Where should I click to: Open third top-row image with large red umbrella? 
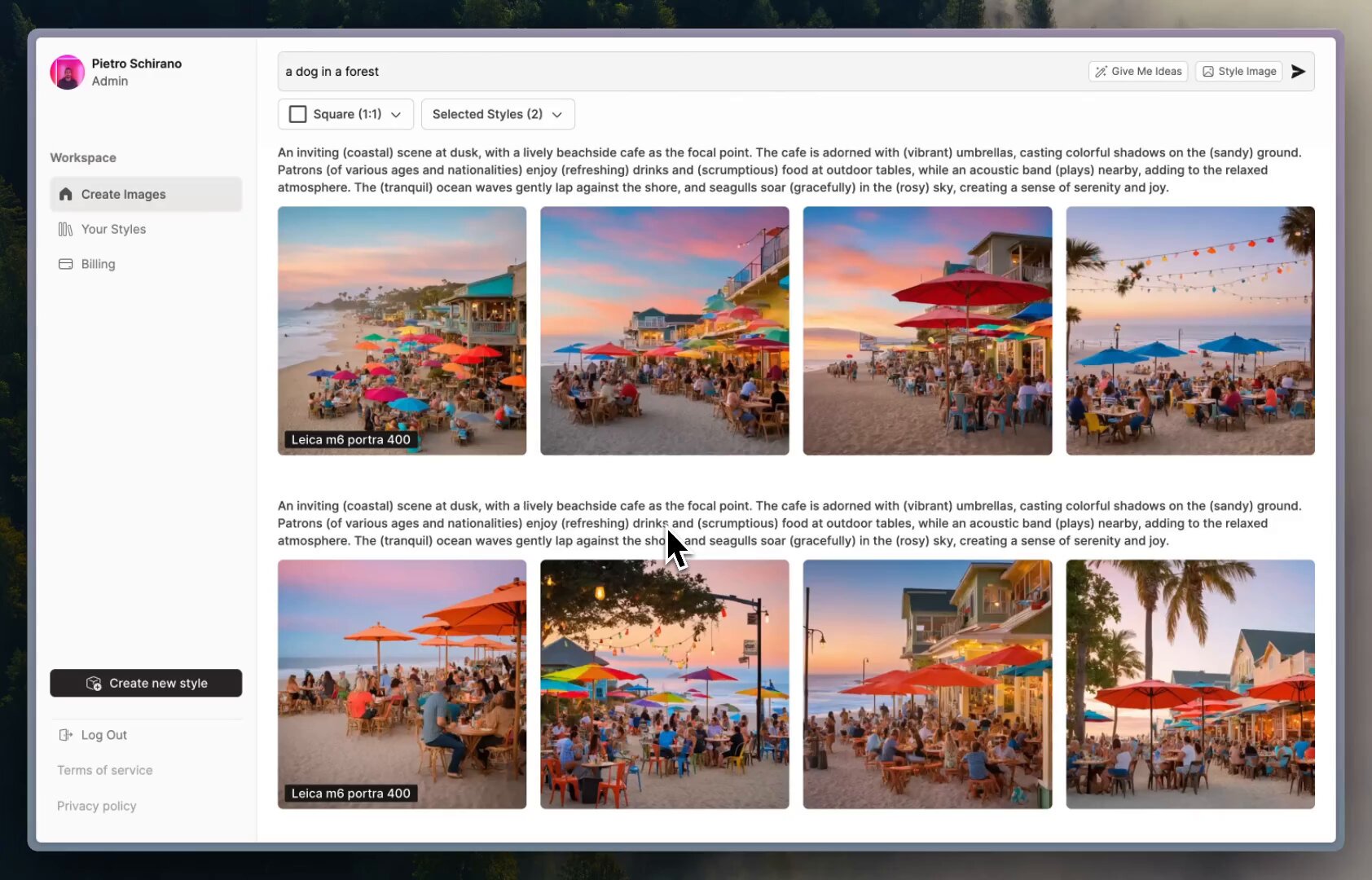(927, 331)
